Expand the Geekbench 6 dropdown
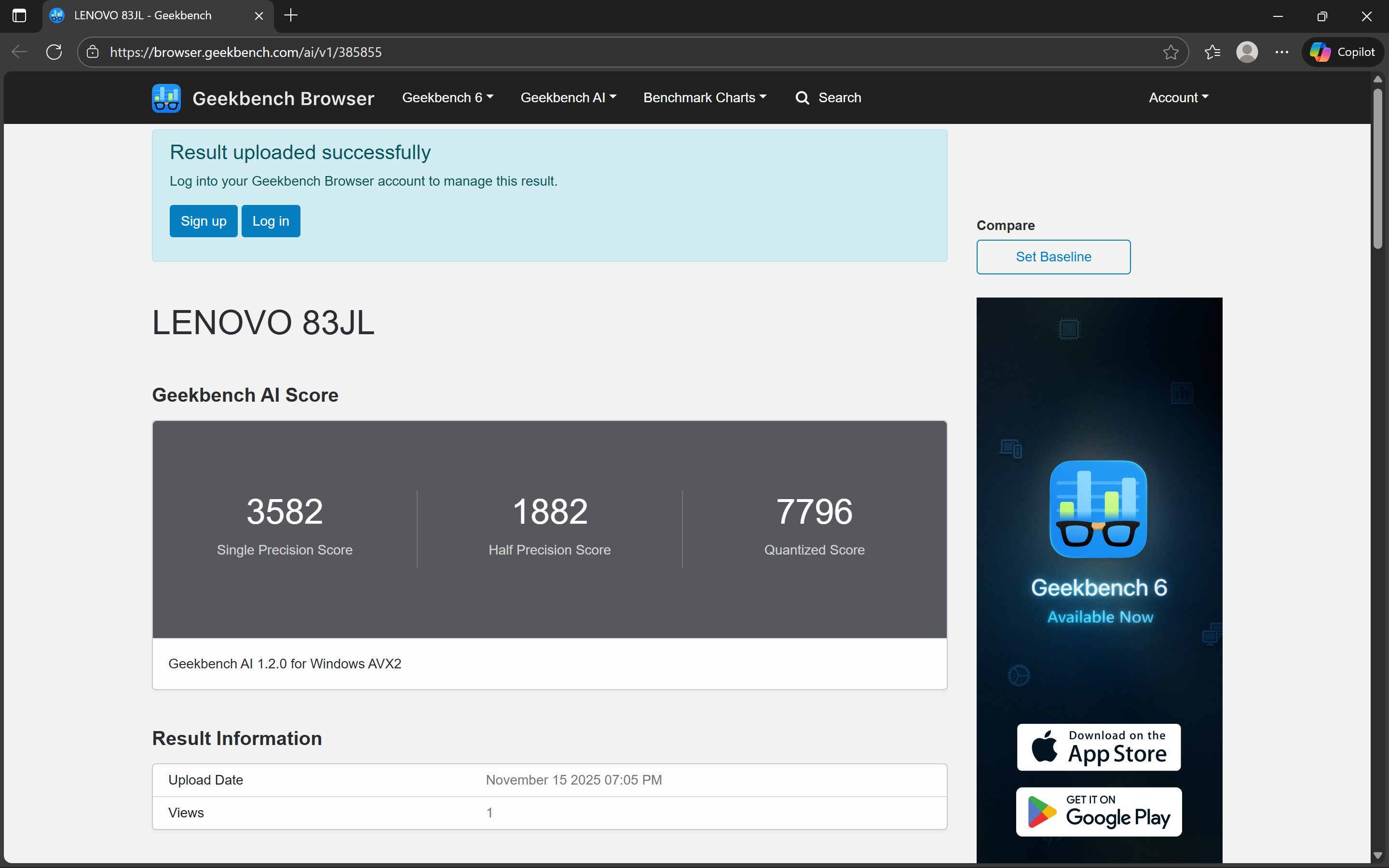This screenshot has height=868, width=1389. (447, 97)
